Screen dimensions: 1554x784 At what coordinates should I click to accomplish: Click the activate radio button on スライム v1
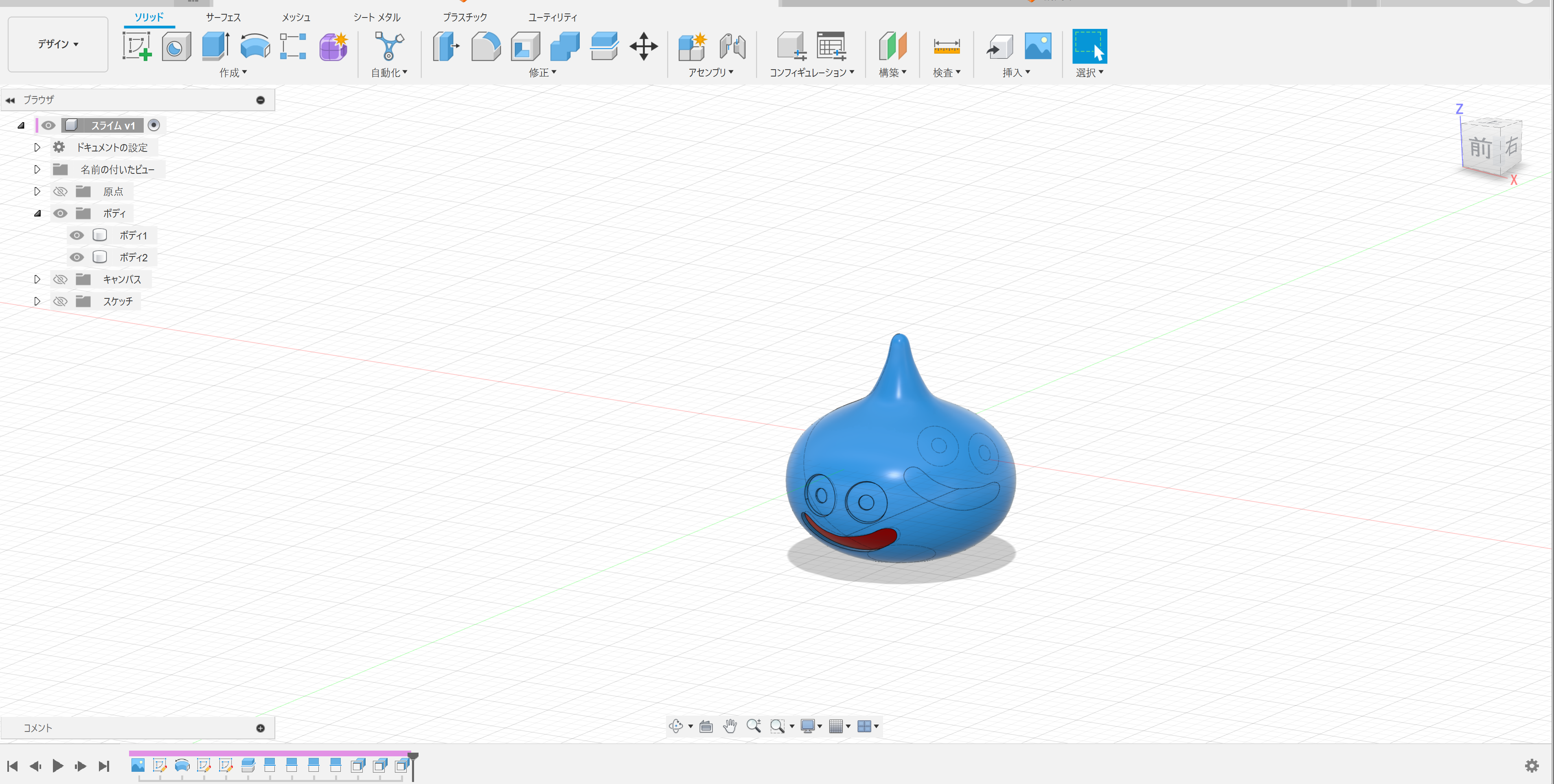[x=154, y=125]
